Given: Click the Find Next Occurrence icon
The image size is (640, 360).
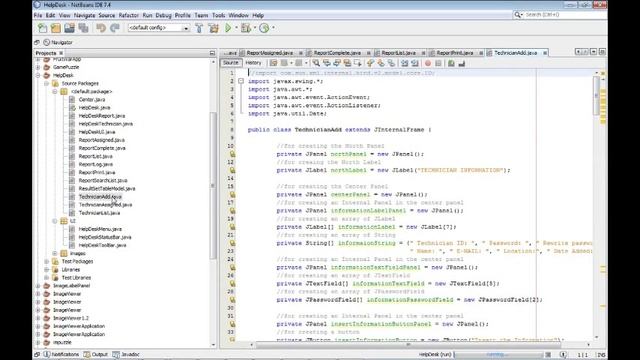Looking at the screenshot, I should [x=337, y=63].
